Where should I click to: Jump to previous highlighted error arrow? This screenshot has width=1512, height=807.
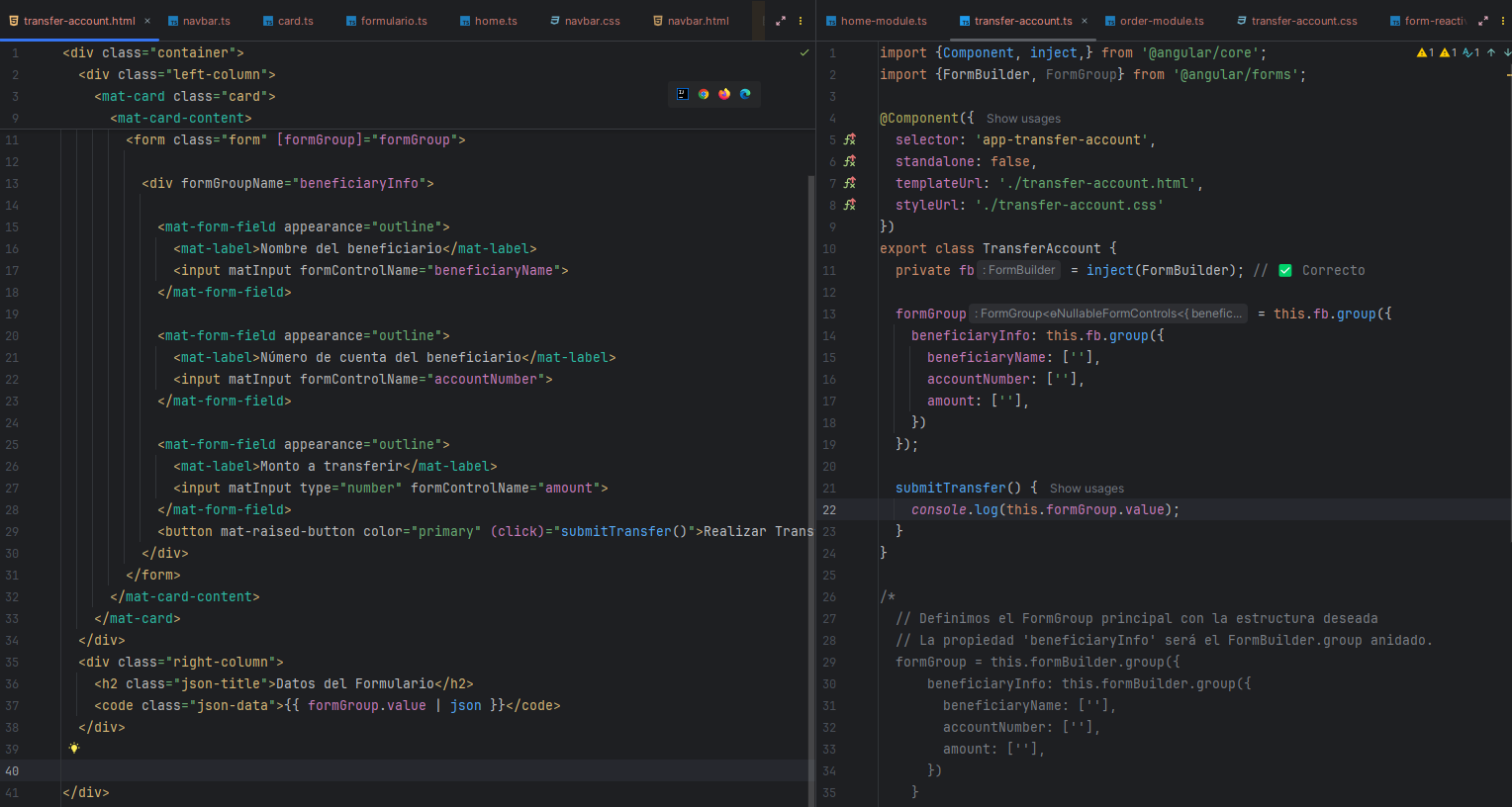[x=1491, y=52]
